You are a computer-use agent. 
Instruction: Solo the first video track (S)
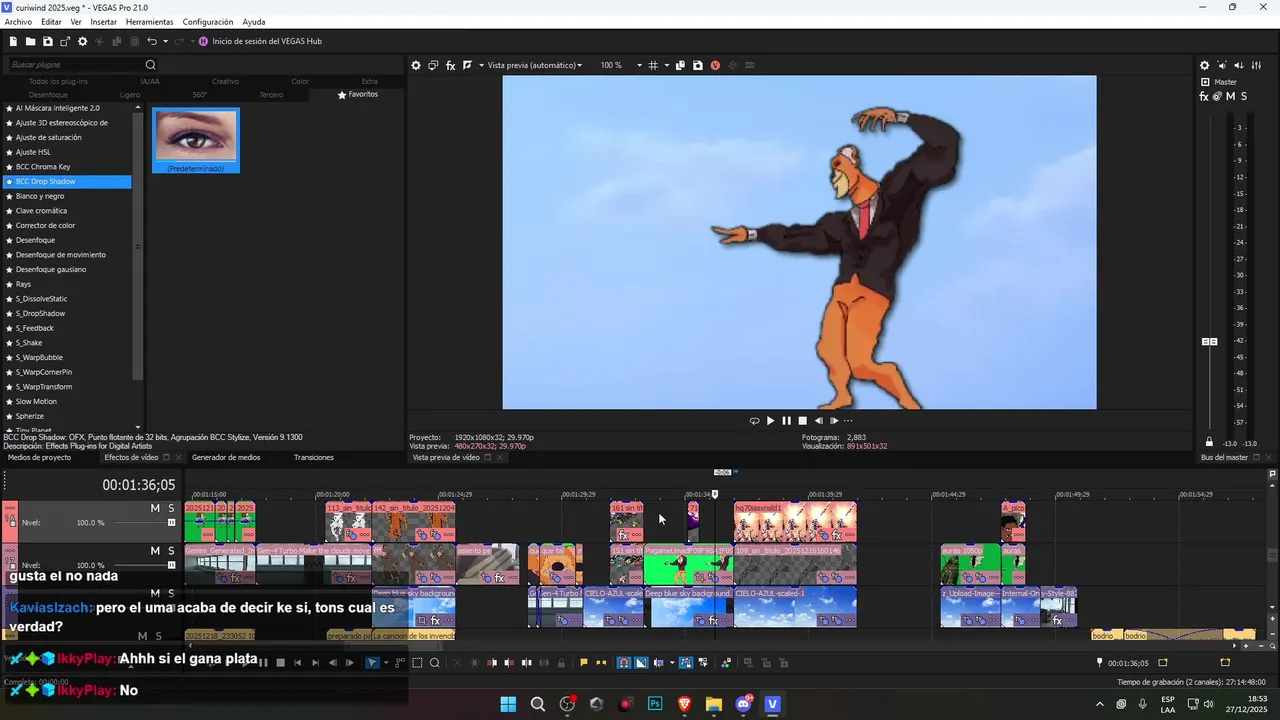pyautogui.click(x=171, y=508)
